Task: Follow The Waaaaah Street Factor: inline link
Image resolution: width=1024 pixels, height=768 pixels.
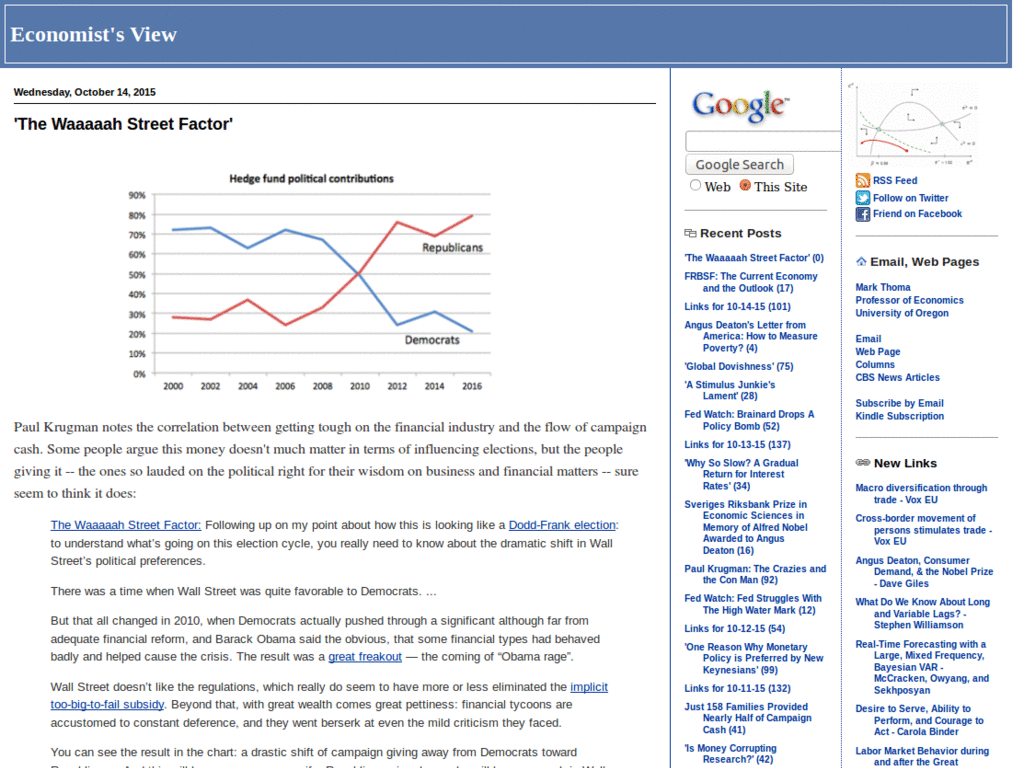Action: click(126, 525)
